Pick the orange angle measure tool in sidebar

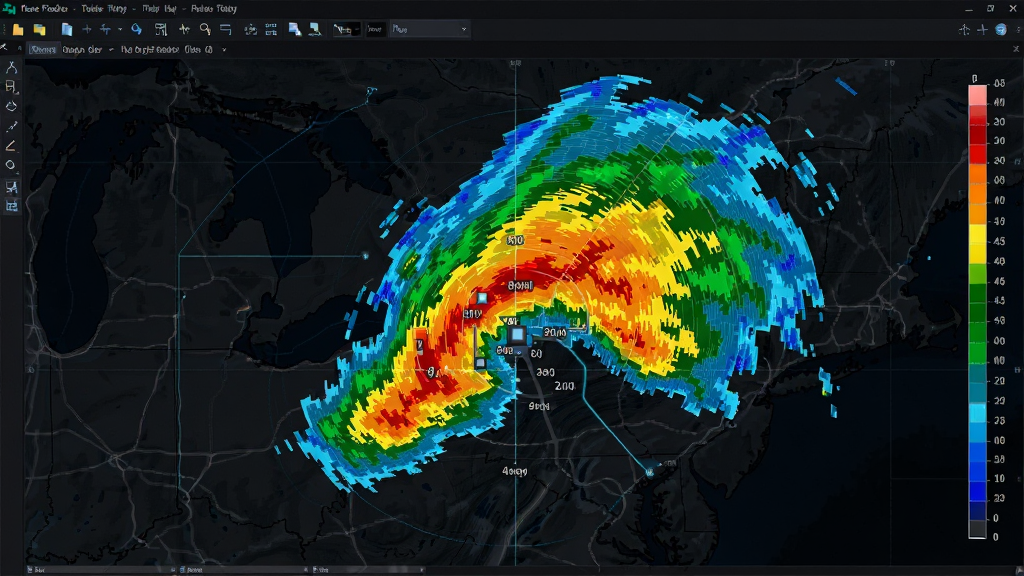click(11, 146)
